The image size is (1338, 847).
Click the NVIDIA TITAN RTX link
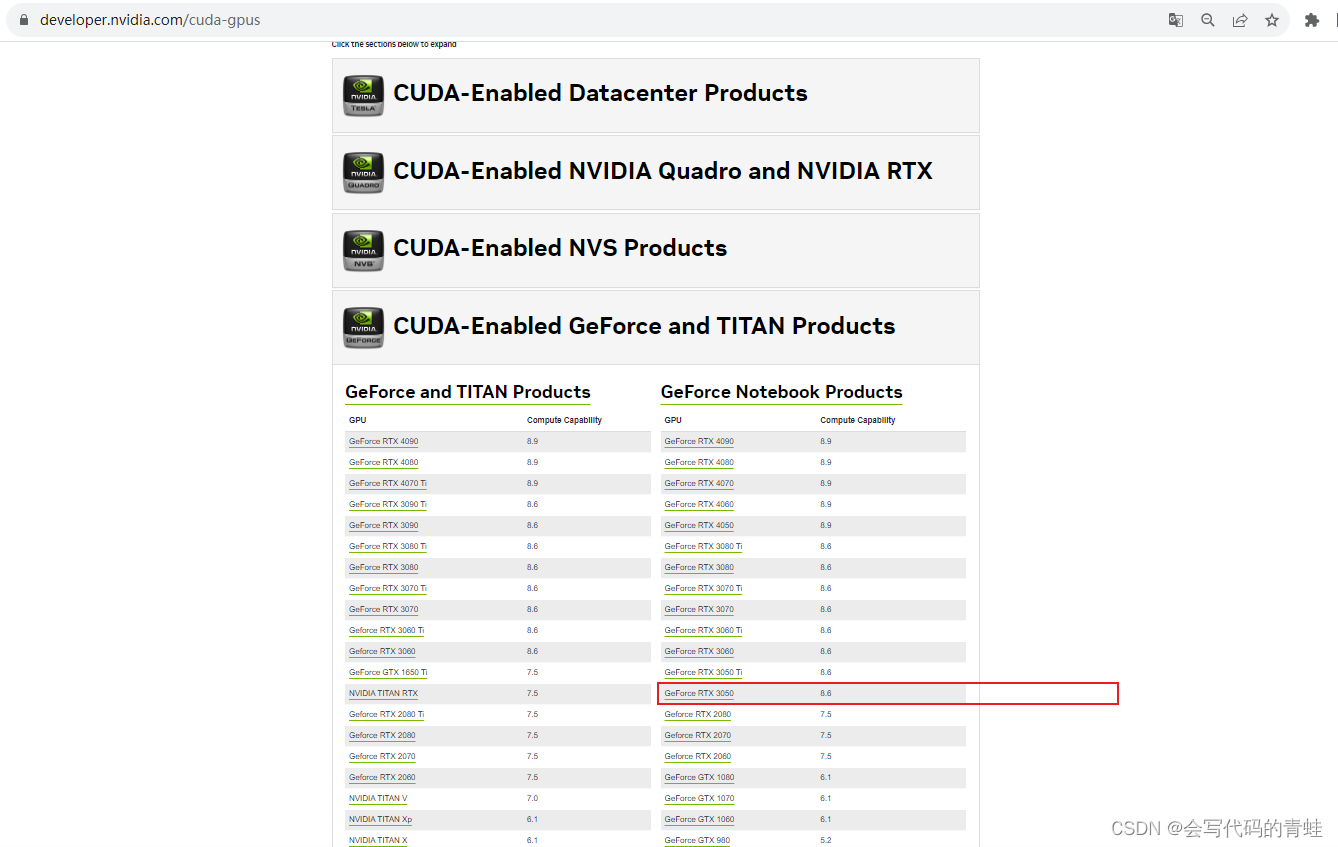click(x=383, y=693)
